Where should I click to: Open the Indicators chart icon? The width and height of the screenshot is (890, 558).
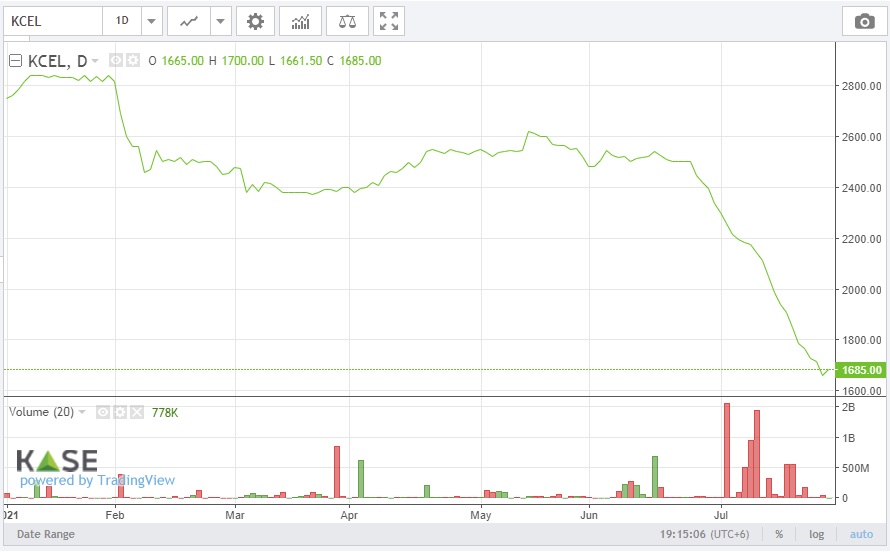tap(300, 21)
